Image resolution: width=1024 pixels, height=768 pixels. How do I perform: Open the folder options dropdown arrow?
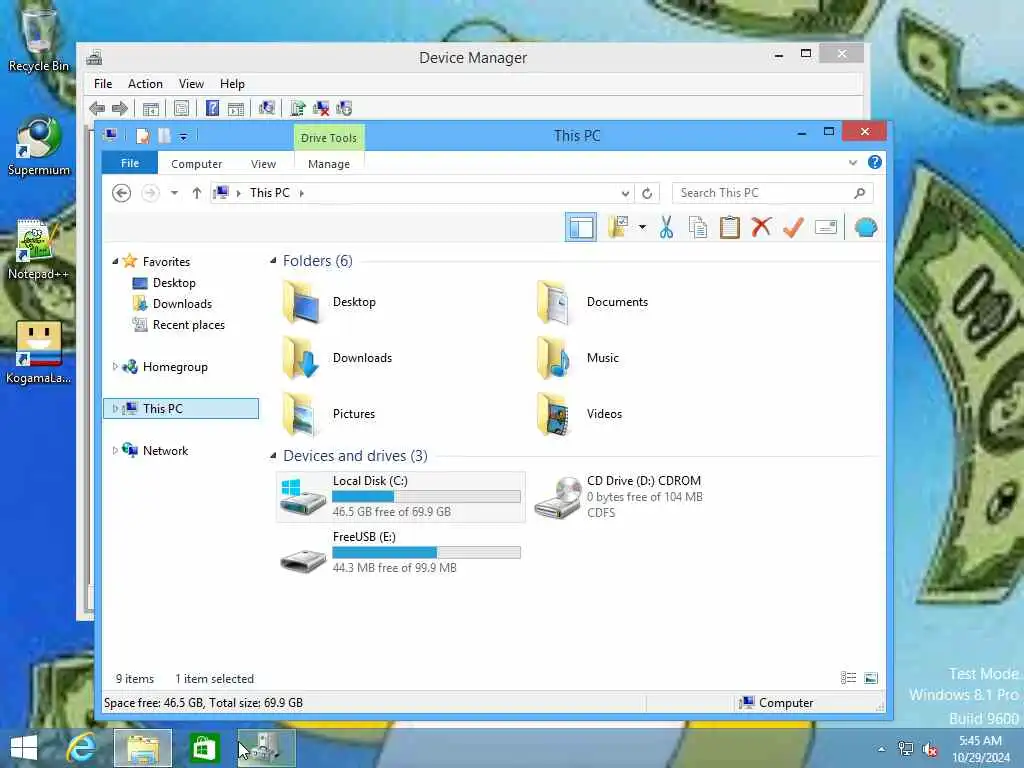click(643, 227)
